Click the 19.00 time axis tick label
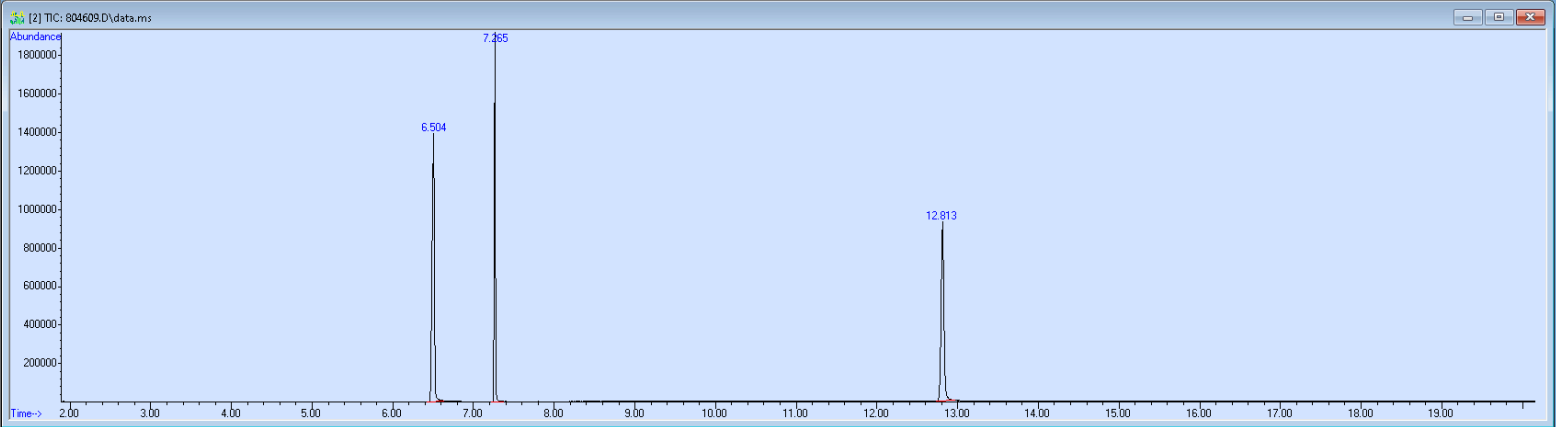Viewport: 1556px width, 427px height. pos(1441,412)
